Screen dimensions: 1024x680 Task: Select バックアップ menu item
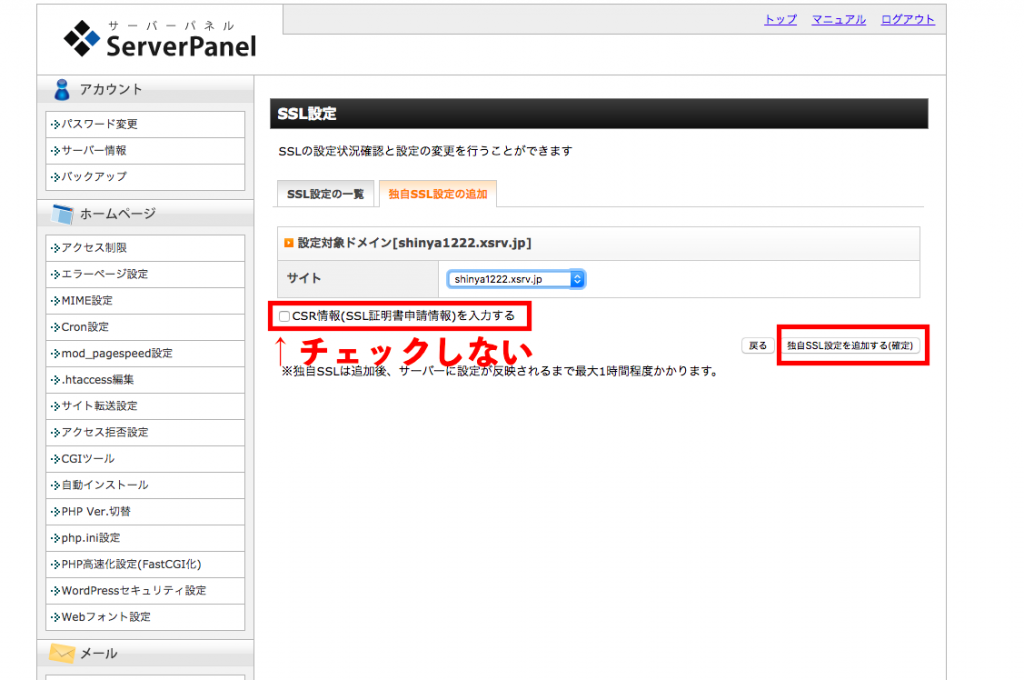click(x=145, y=176)
